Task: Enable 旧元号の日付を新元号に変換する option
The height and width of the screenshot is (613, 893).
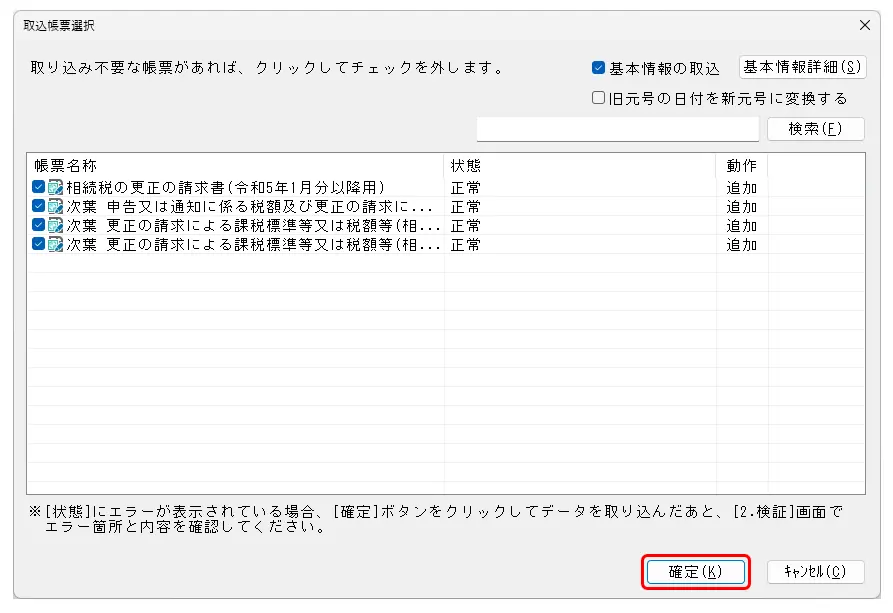Action: pos(599,98)
